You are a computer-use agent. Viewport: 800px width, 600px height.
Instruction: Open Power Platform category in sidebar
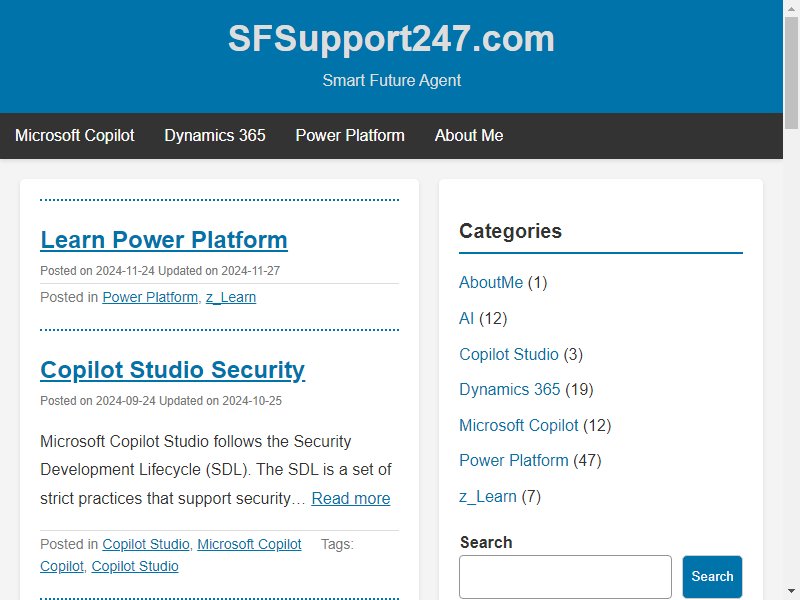pyautogui.click(x=514, y=460)
